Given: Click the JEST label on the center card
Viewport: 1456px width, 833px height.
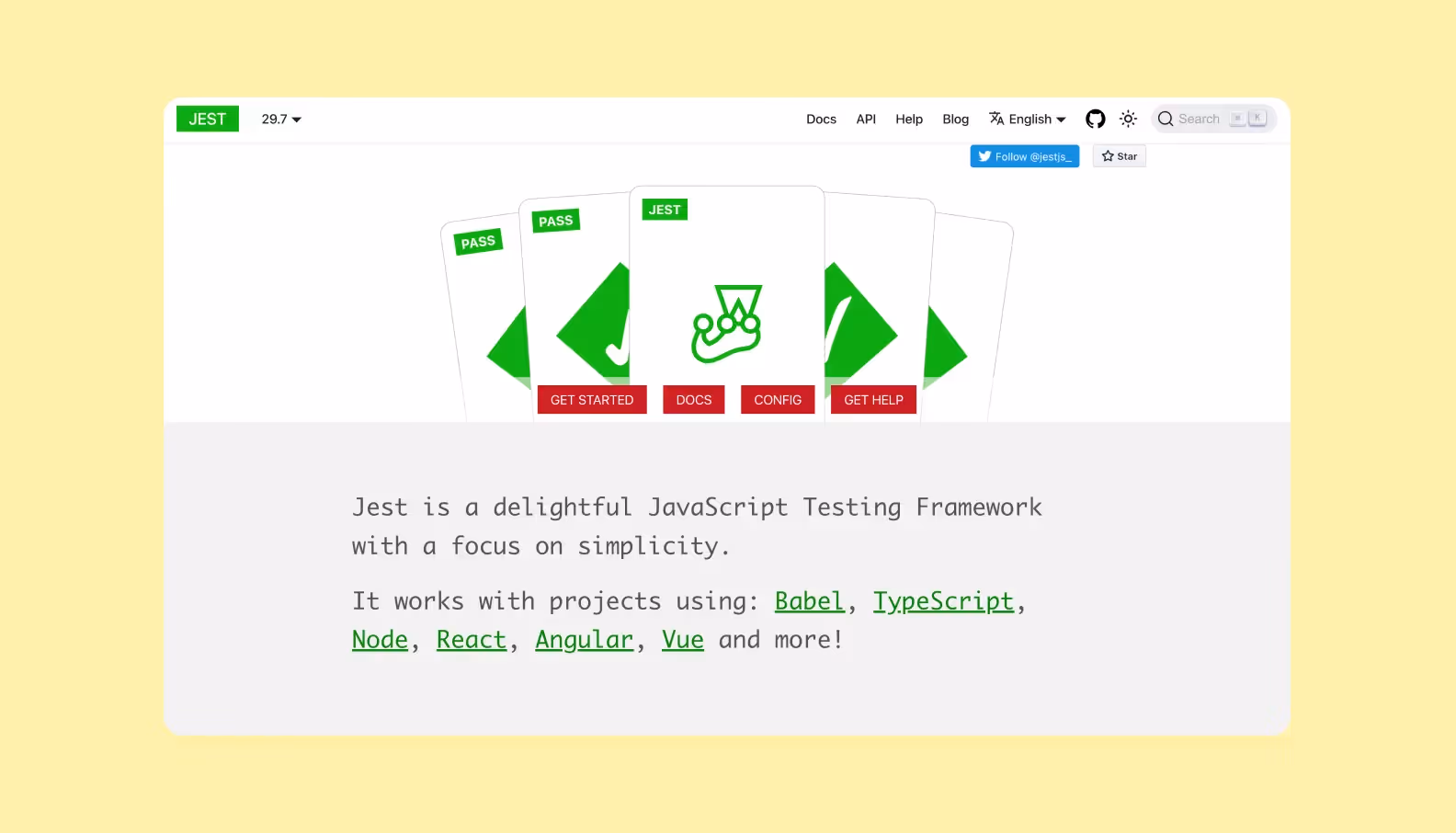Looking at the screenshot, I should click(665, 210).
